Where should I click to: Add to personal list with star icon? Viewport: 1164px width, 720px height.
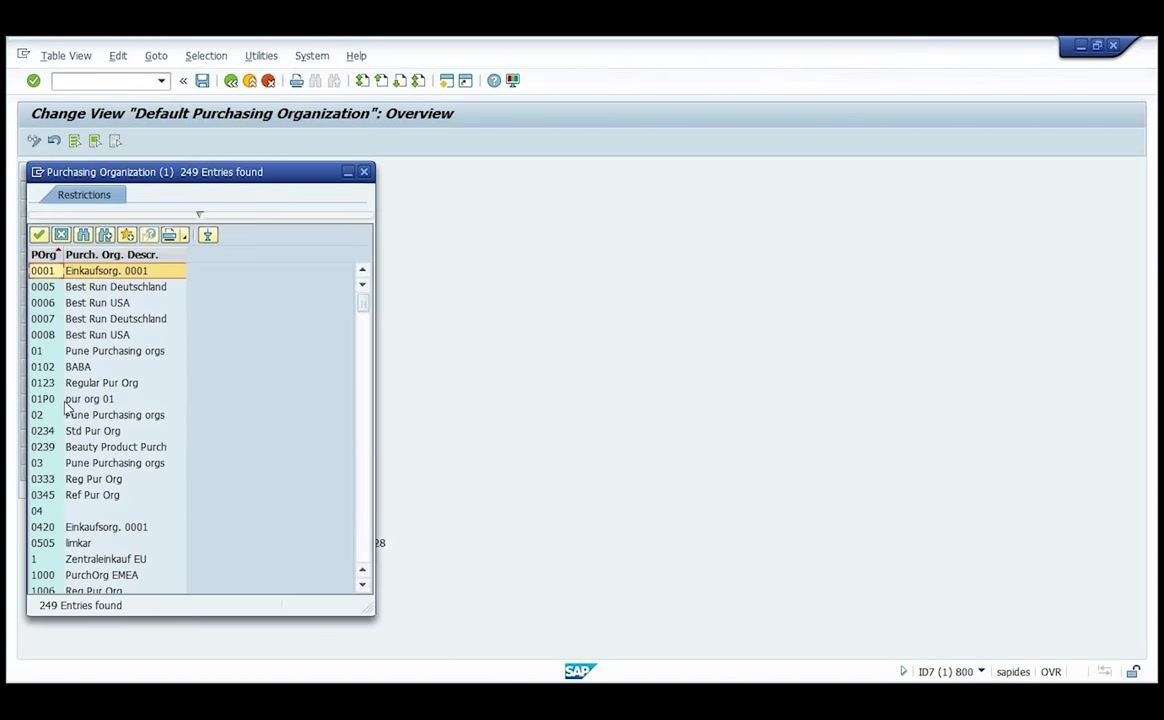point(127,235)
